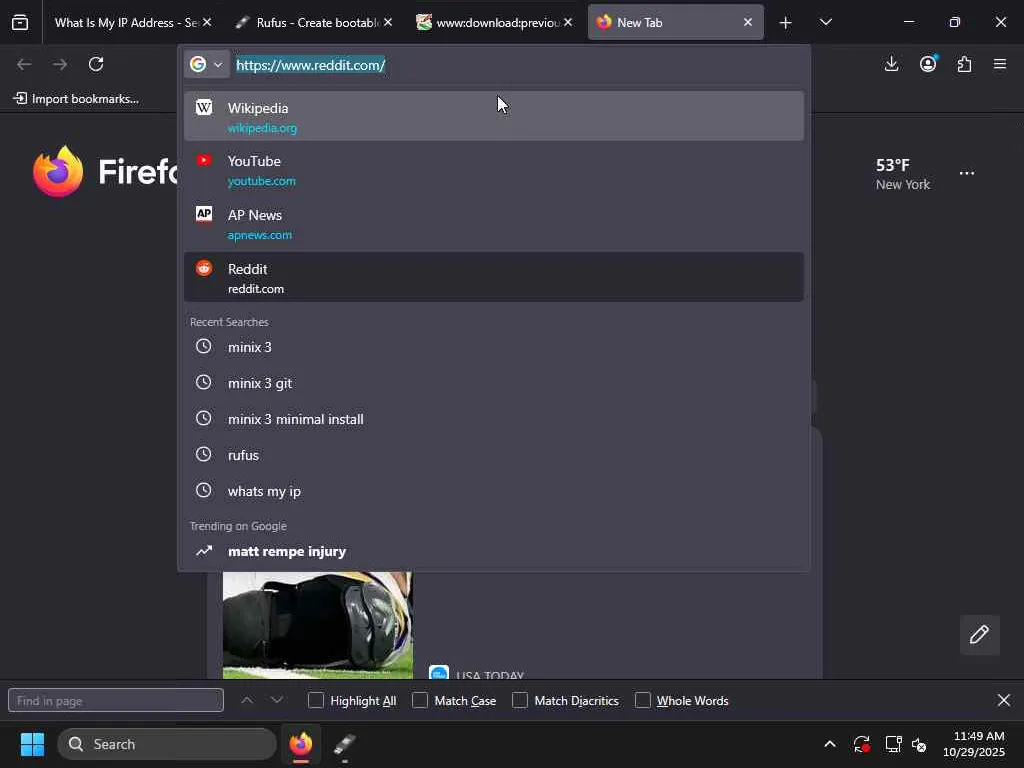This screenshot has height=768, width=1024.
Task: Open the Google search engine dropdown
Action: [206, 65]
